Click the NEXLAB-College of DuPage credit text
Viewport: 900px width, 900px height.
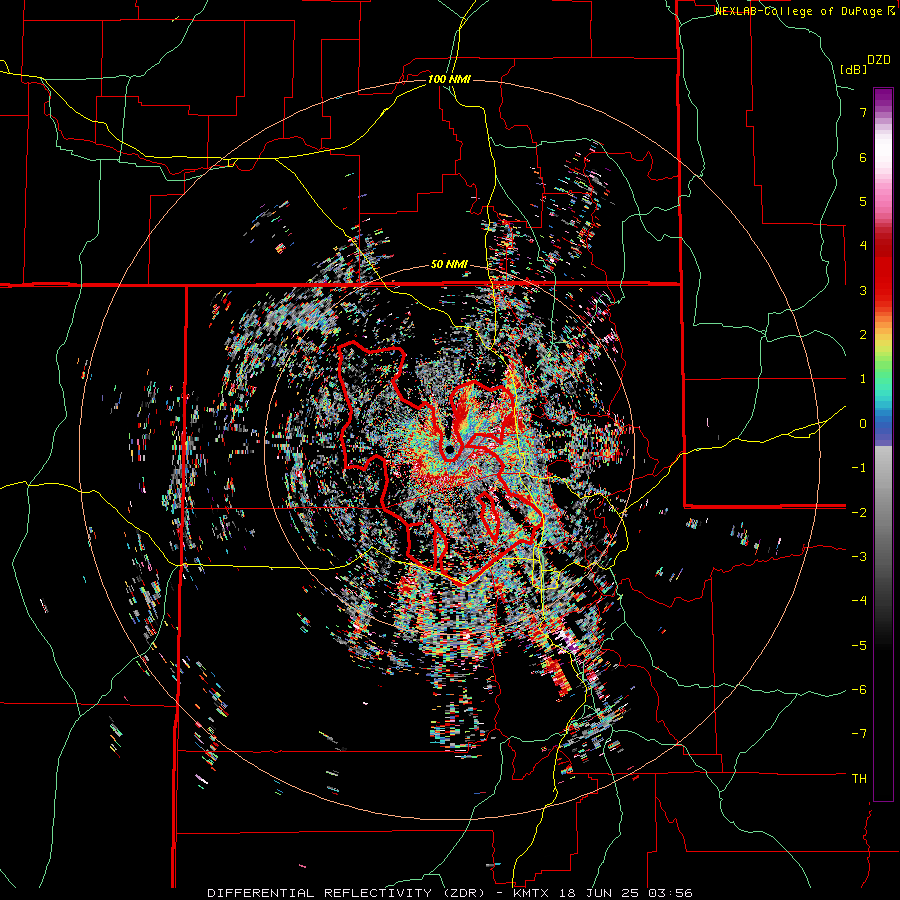coord(800,11)
